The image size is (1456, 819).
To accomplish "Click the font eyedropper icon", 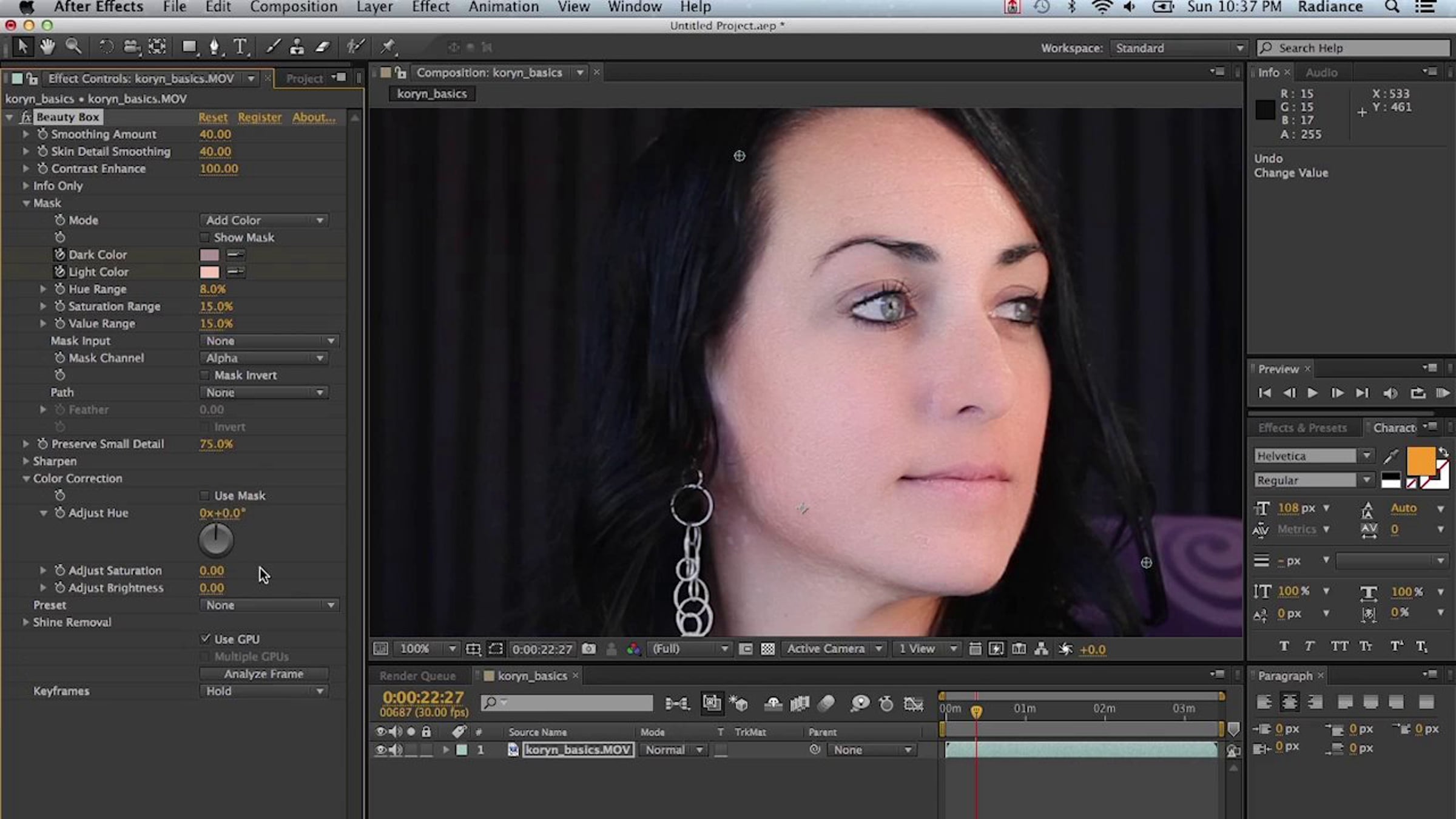I will click(x=1391, y=456).
